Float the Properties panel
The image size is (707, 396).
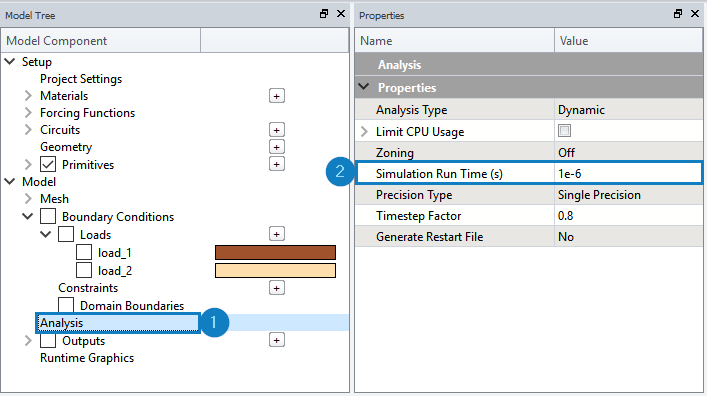pos(678,14)
